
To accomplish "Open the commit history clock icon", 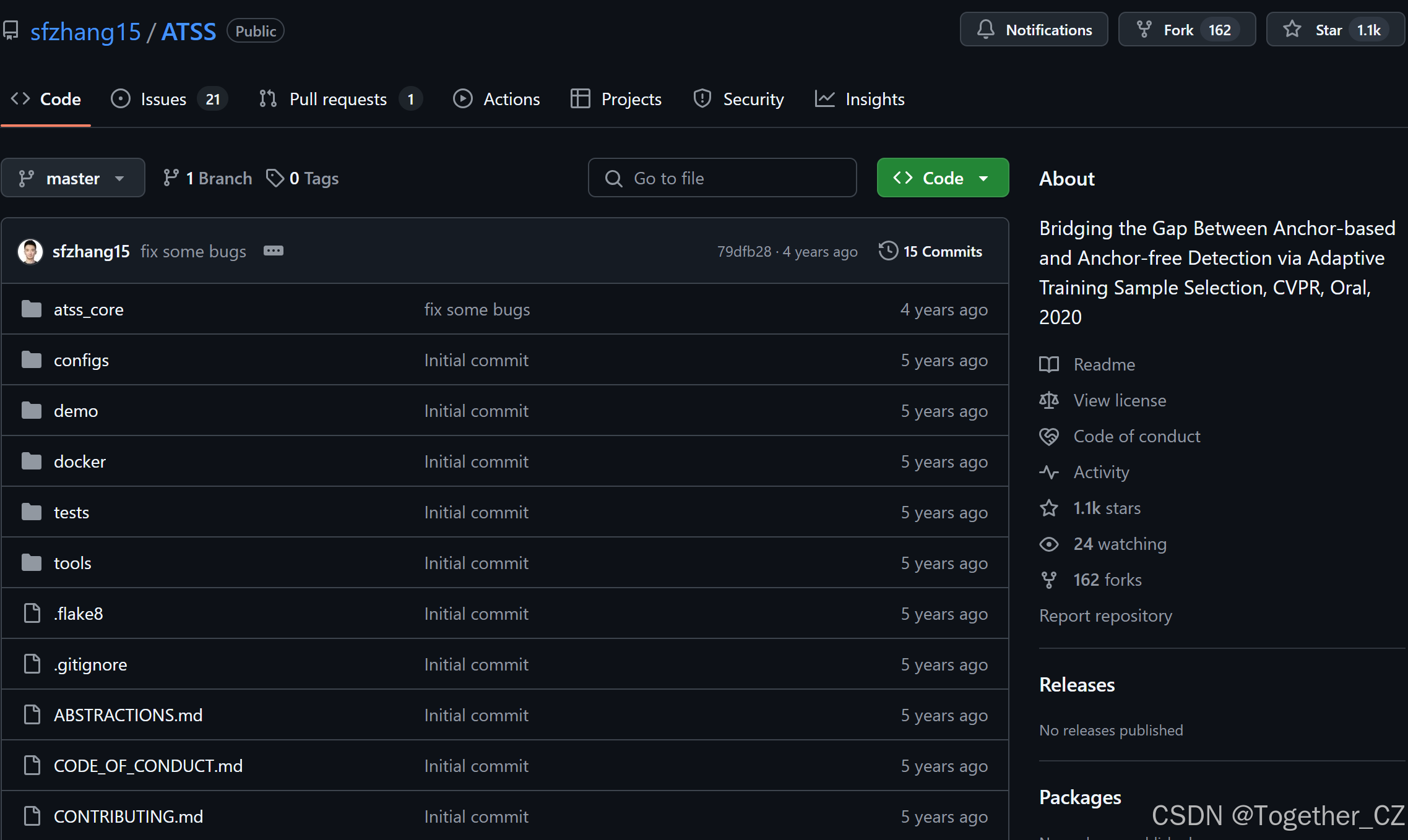I will (x=888, y=251).
